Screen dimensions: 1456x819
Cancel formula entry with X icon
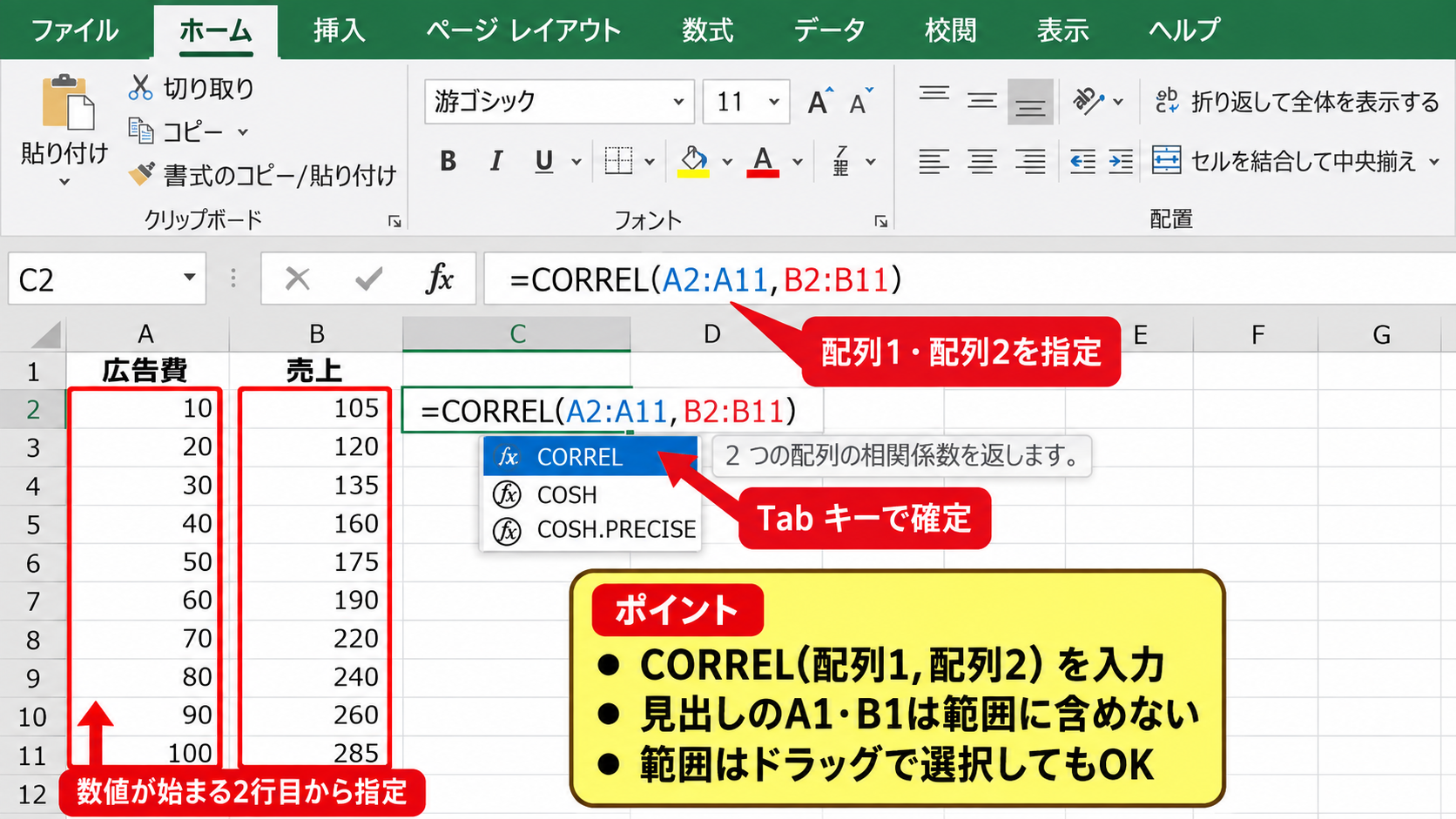point(298,279)
